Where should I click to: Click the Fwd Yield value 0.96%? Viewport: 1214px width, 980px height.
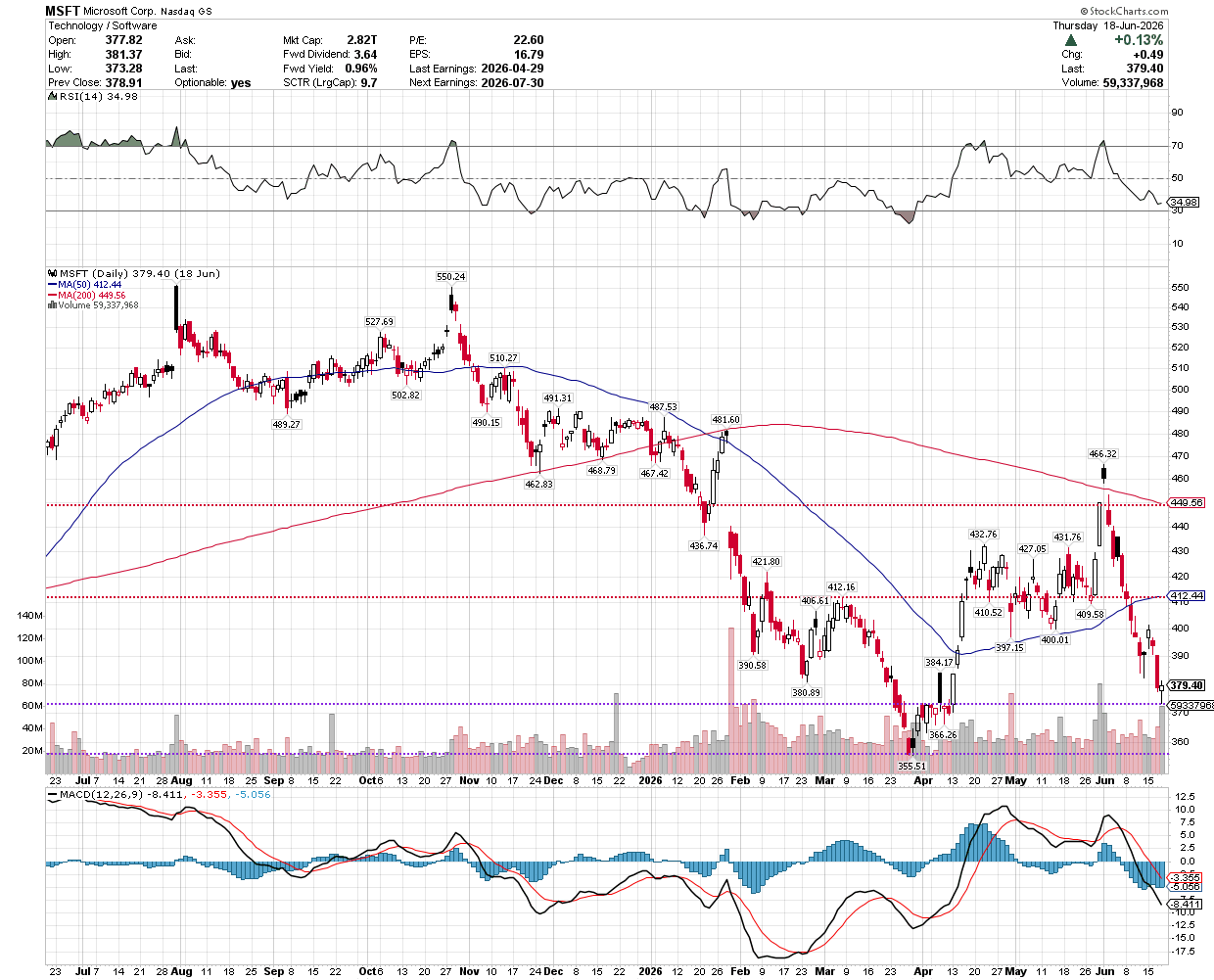click(361, 69)
